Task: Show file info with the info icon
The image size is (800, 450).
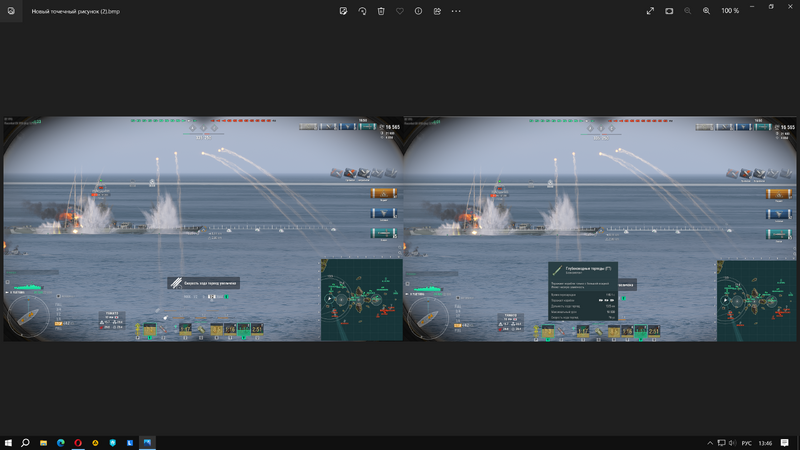Action: (418, 10)
